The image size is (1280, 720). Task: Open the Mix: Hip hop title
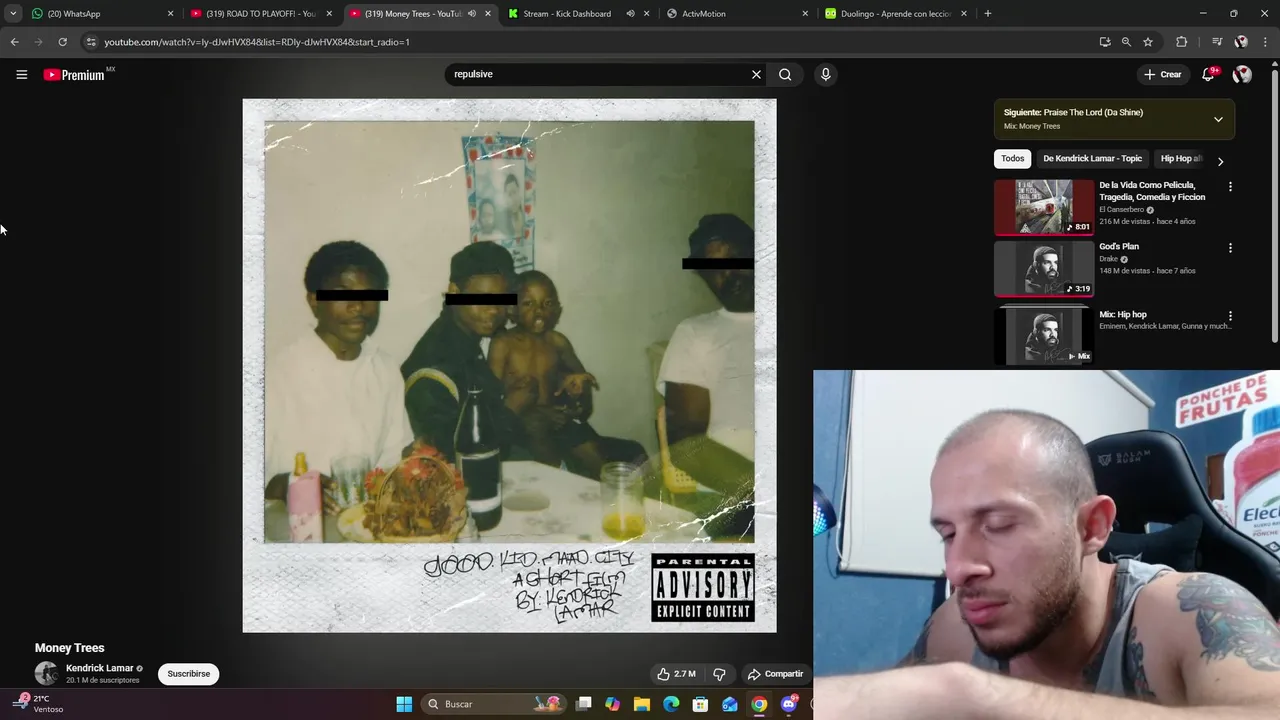pyautogui.click(x=1123, y=314)
